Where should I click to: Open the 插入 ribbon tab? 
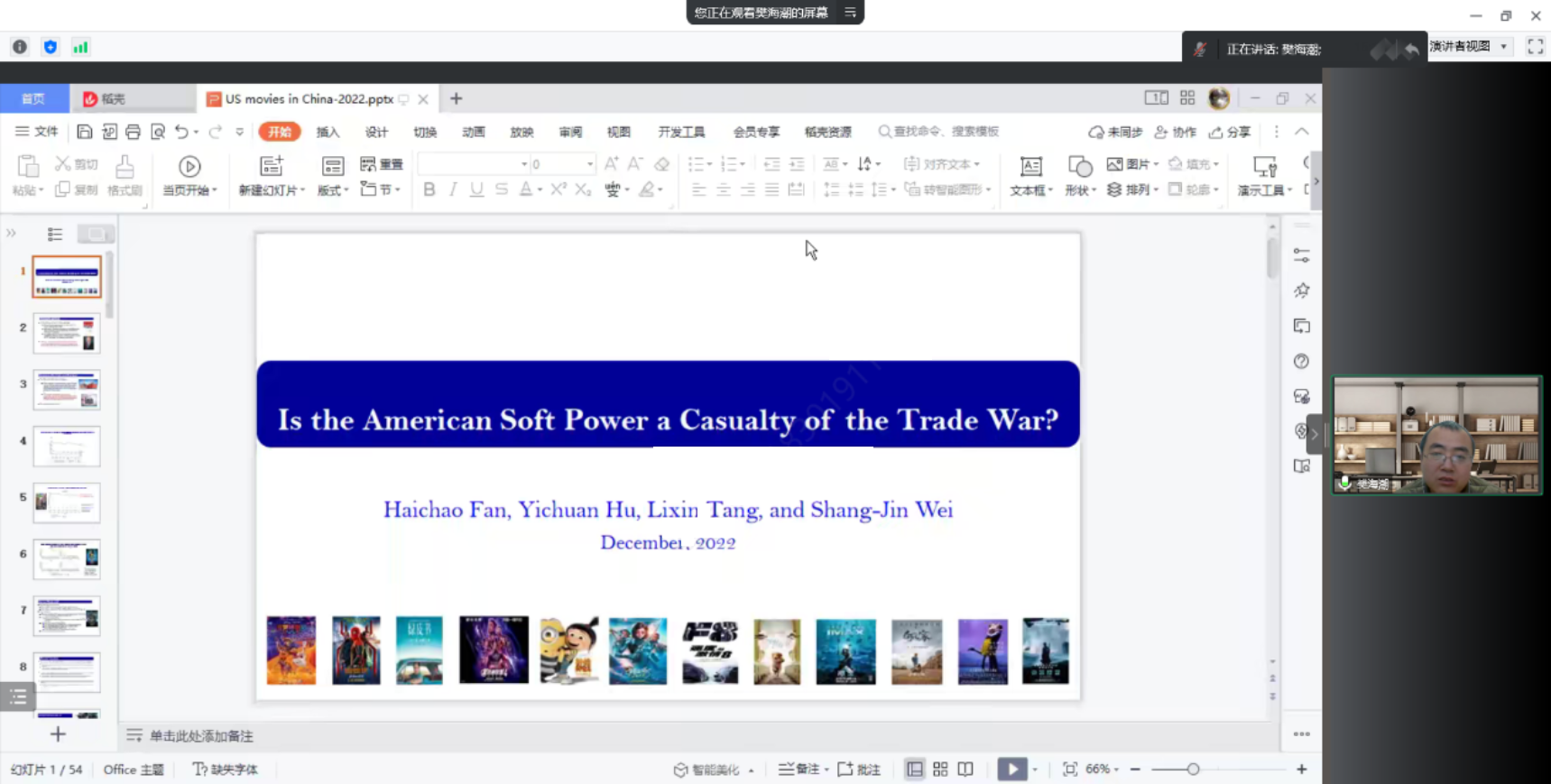[x=328, y=132]
